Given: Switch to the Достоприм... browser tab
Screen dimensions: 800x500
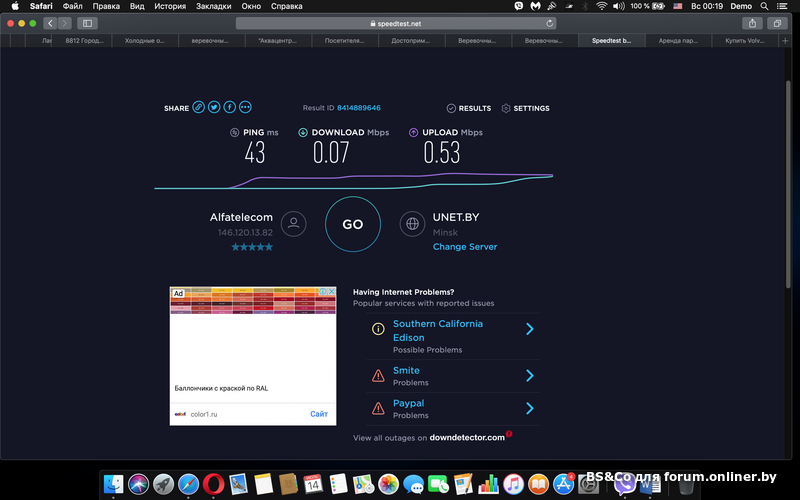Looking at the screenshot, I should pos(413,41).
